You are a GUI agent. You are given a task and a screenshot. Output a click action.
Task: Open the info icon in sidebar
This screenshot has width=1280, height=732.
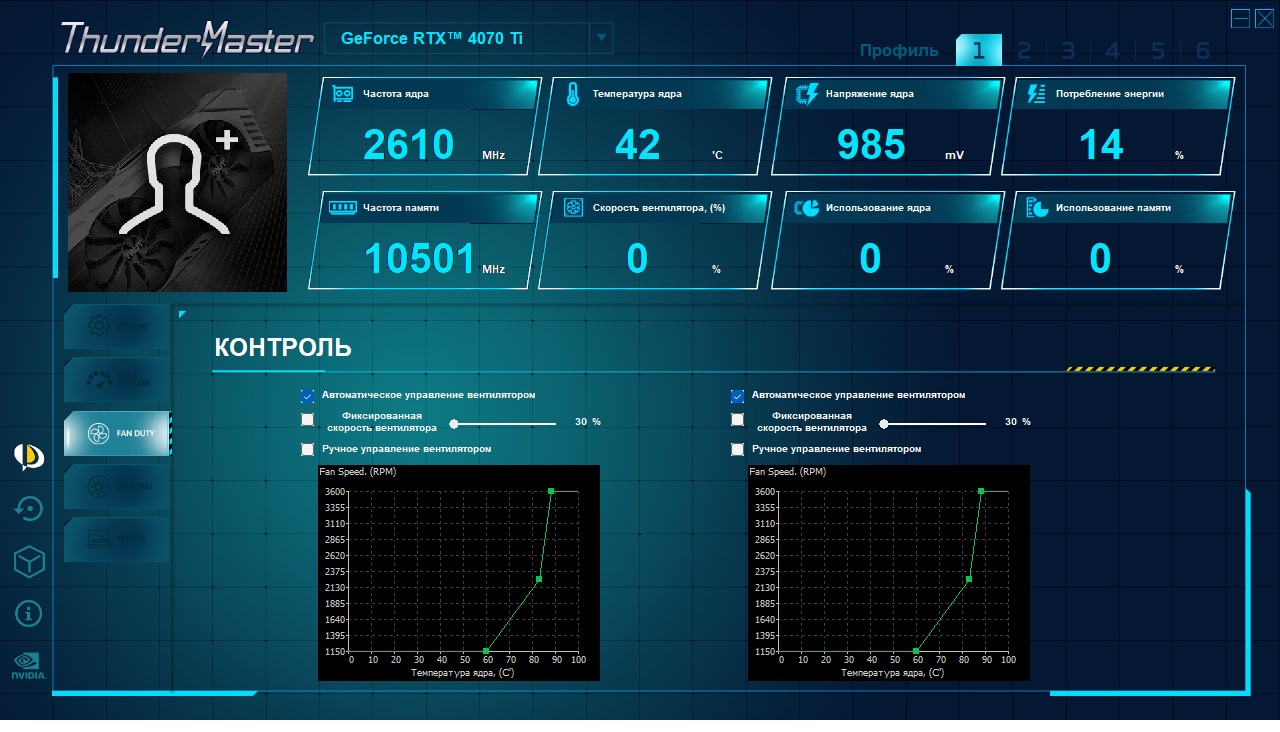click(x=29, y=613)
